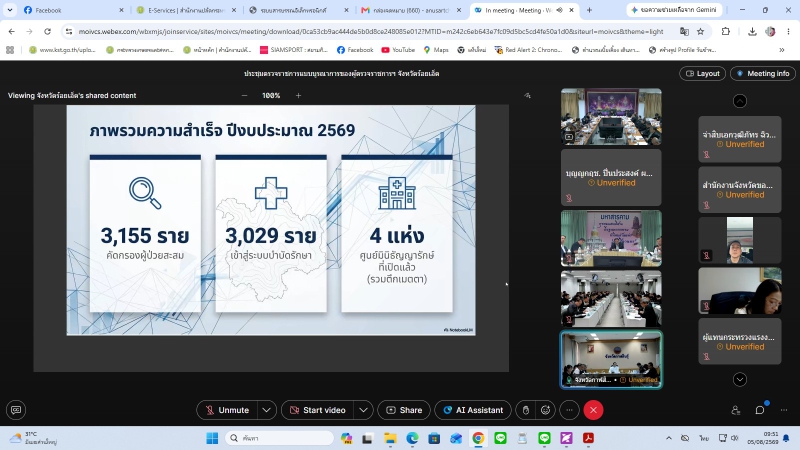Select the In meeting Webex tab
Image resolution: width=800 pixels, height=450 pixels.
523,10
